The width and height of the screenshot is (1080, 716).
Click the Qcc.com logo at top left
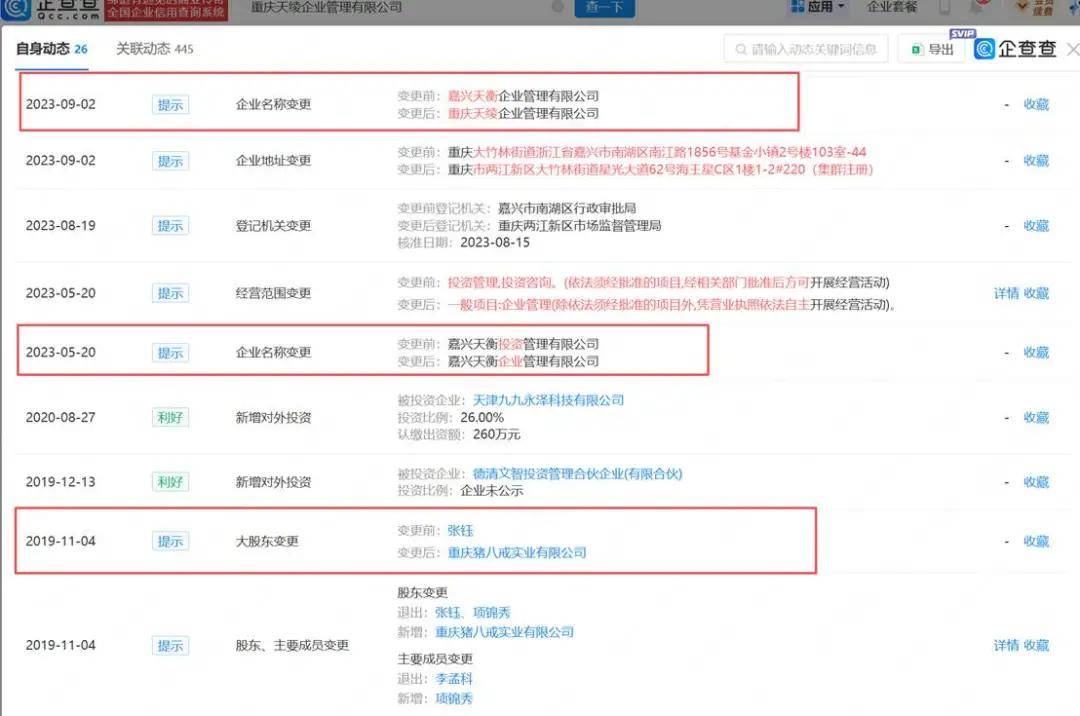51,9
